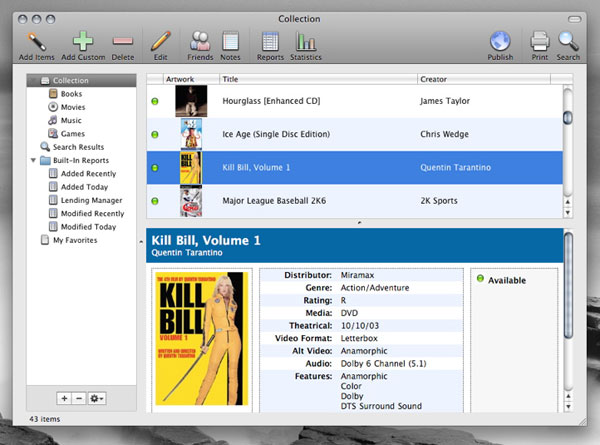Viewport: 600px width, 445px height.
Task: Open Search magnifier in toolbar
Action: [568, 42]
